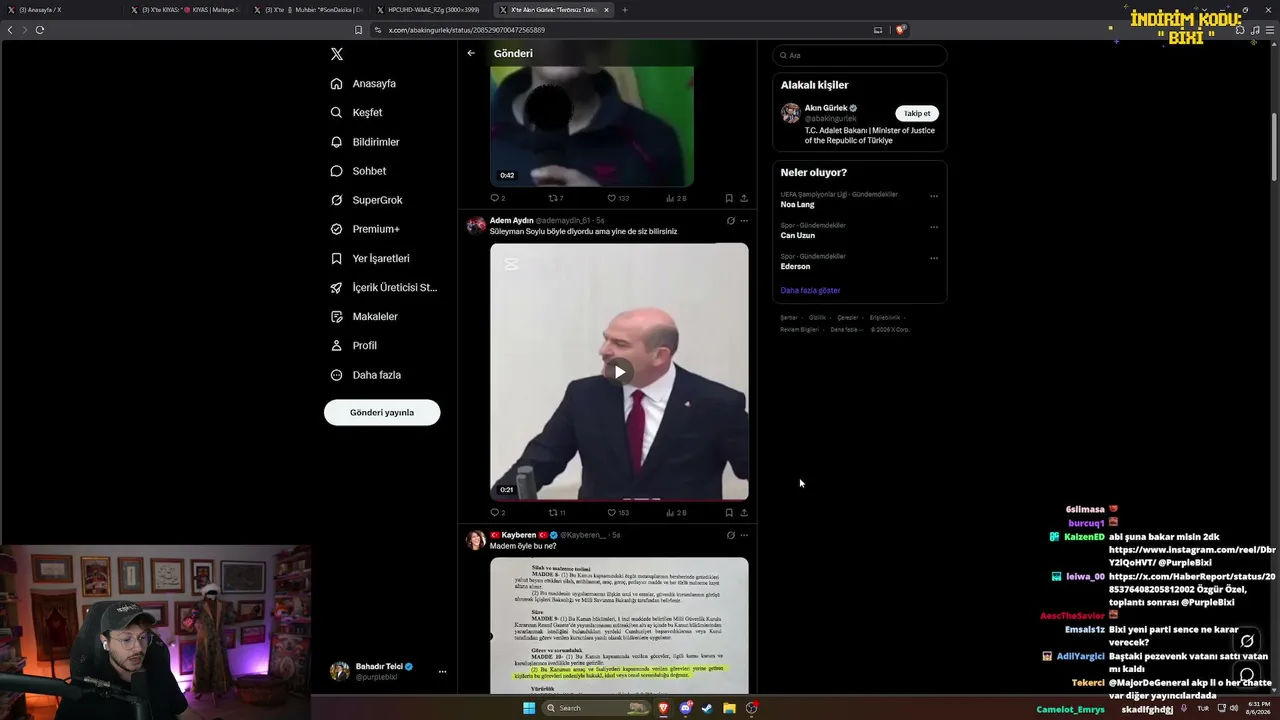Bookmark this page in address bar
The width and height of the screenshot is (1280, 720).
[x=359, y=30]
